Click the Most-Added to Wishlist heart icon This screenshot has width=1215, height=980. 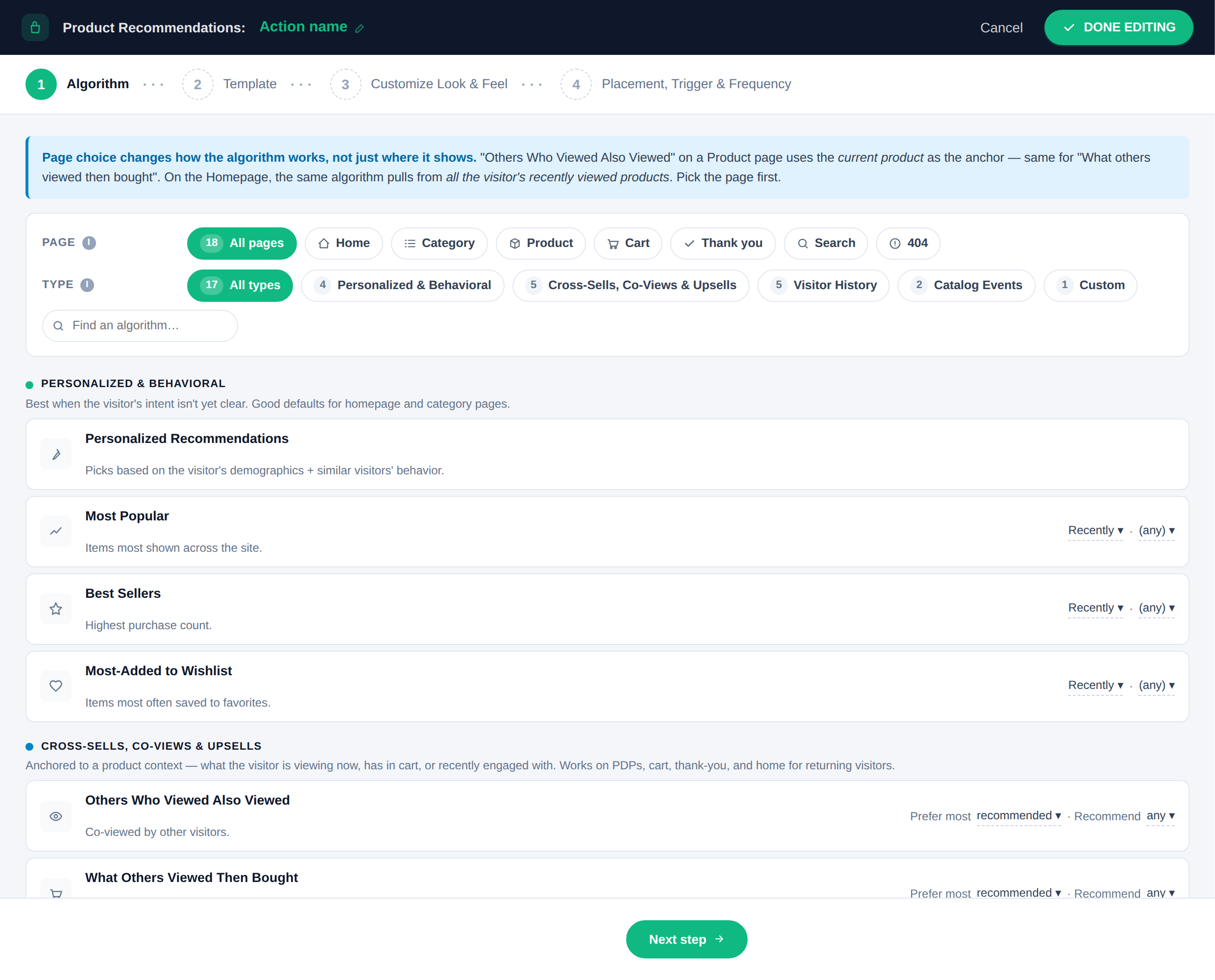tap(56, 686)
